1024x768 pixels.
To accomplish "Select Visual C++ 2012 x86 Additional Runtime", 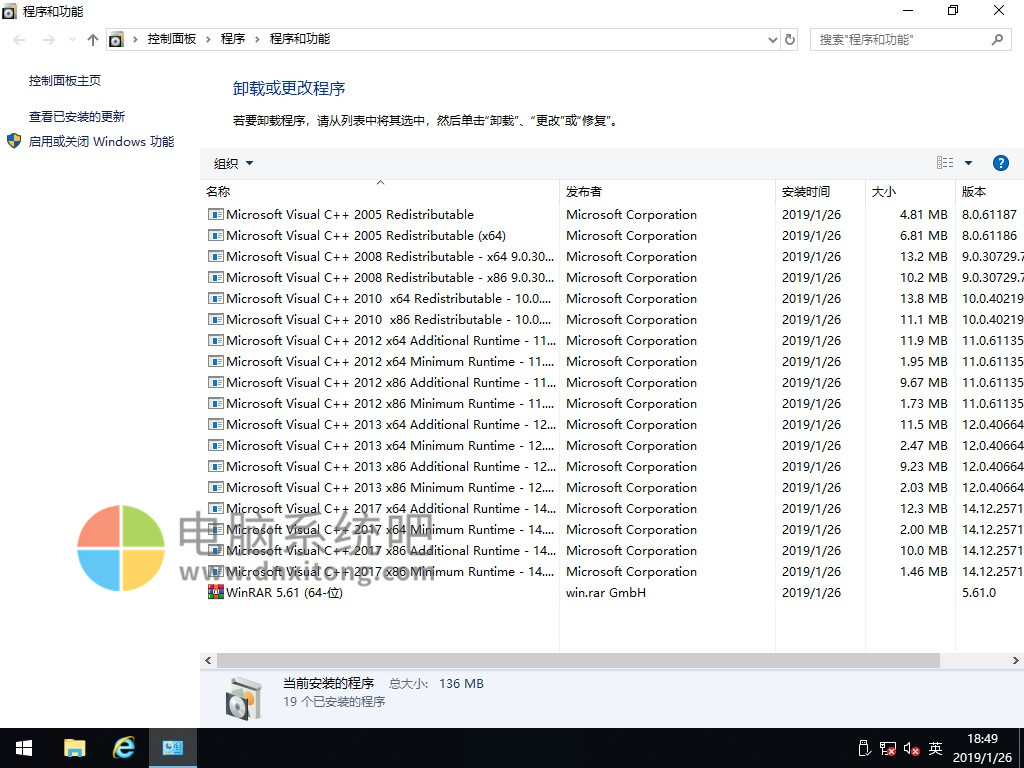I will coord(611,382).
